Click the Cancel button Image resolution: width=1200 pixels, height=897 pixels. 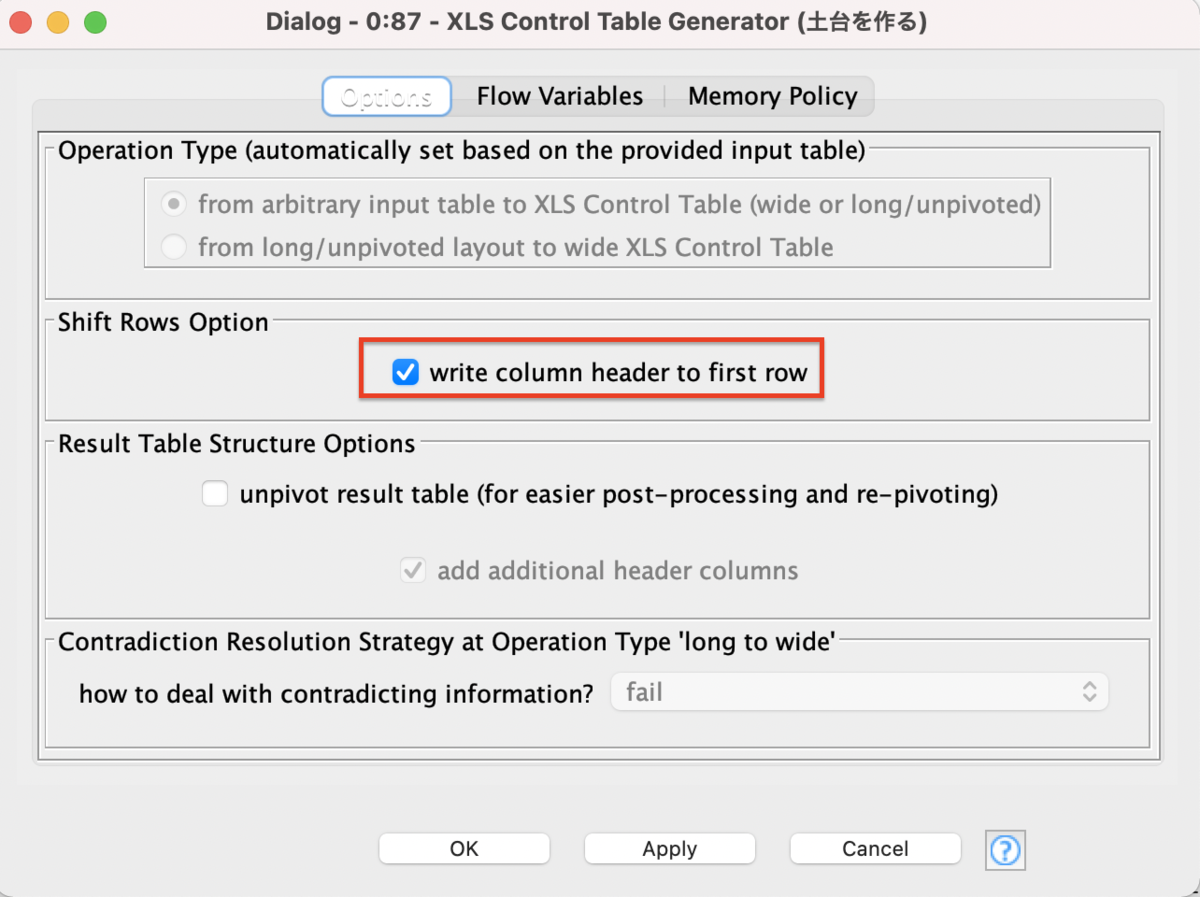click(x=875, y=849)
